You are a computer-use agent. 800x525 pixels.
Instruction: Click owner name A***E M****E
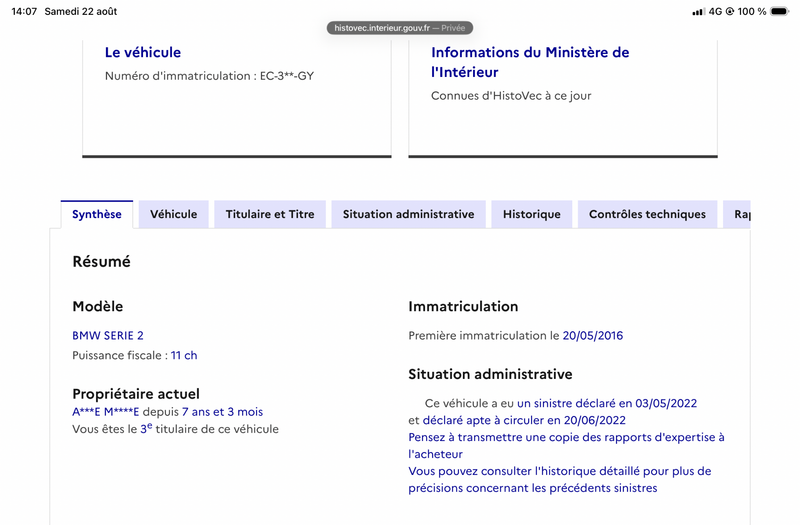tap(106, 412)
